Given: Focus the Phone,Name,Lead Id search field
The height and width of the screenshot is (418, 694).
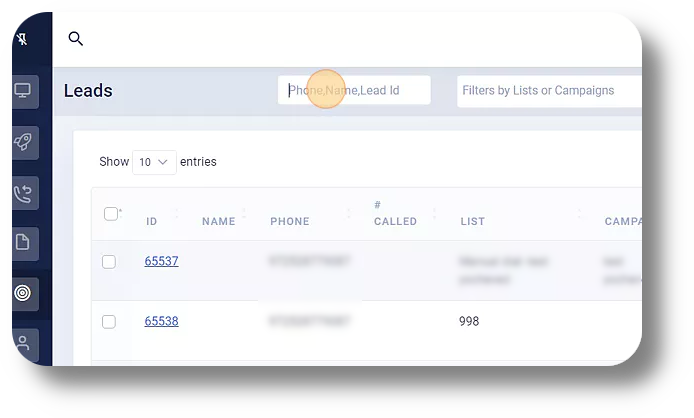Looking at the screenshot, I should 354,90.
